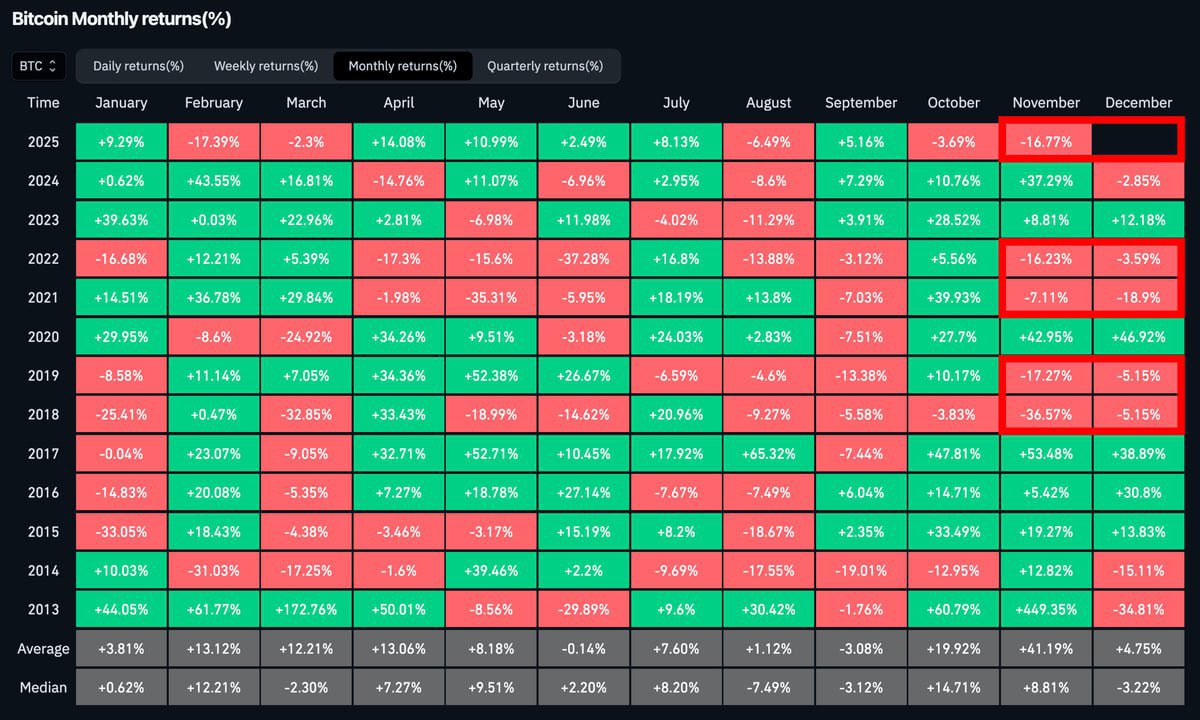The image size is (1200, 720).
Task: Click the 2022 June cell -37.28%
Action: tap(584, 259)
